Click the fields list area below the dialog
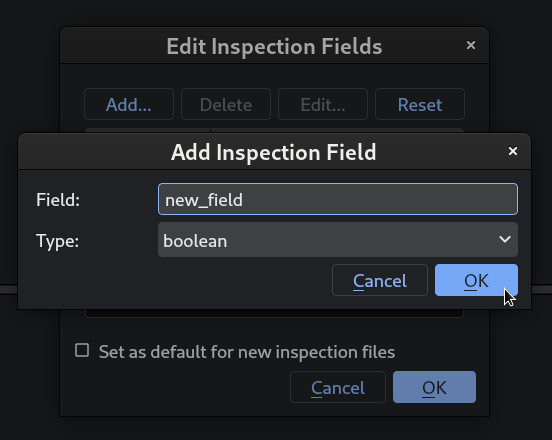The width and height of the screenshot is (552, 440). [x=274, y=313]
